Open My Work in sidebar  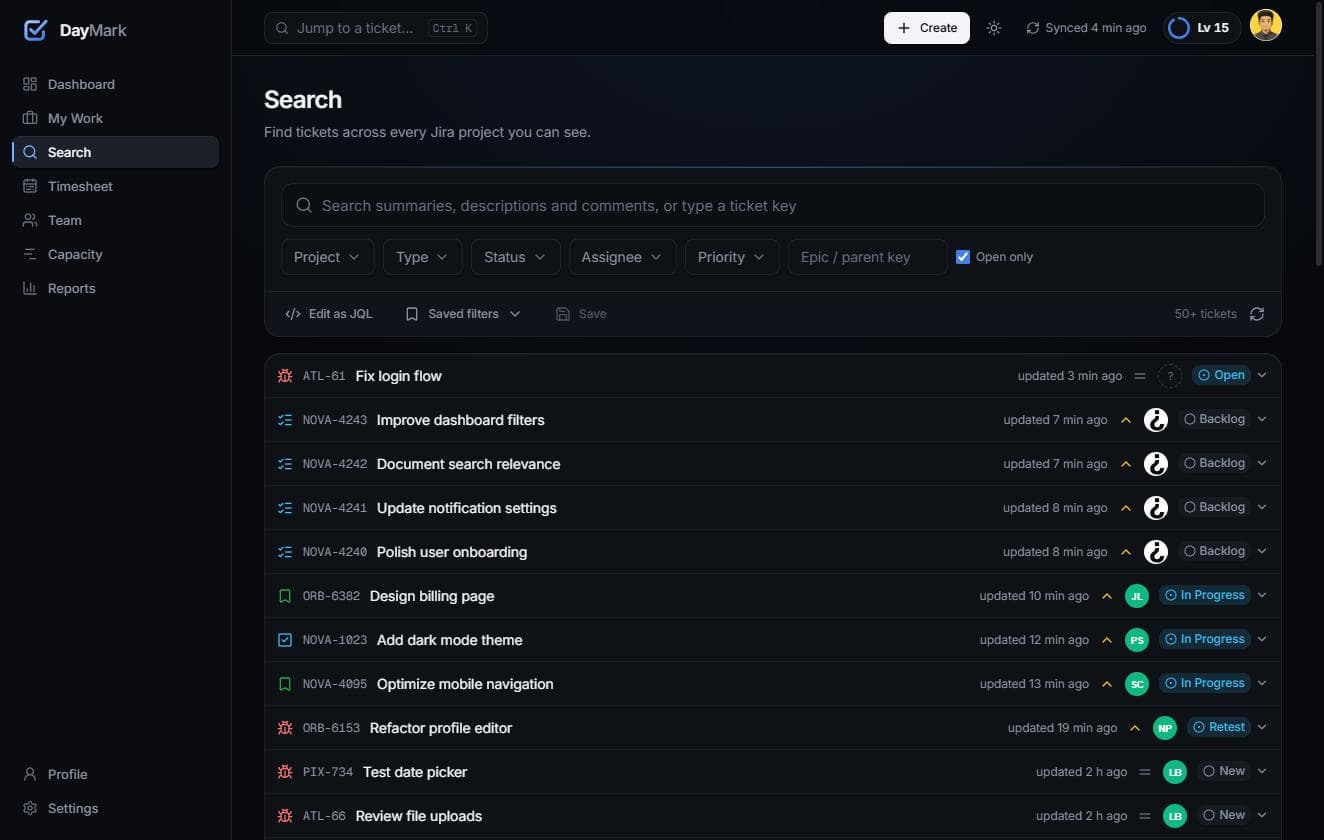point(115,118)
